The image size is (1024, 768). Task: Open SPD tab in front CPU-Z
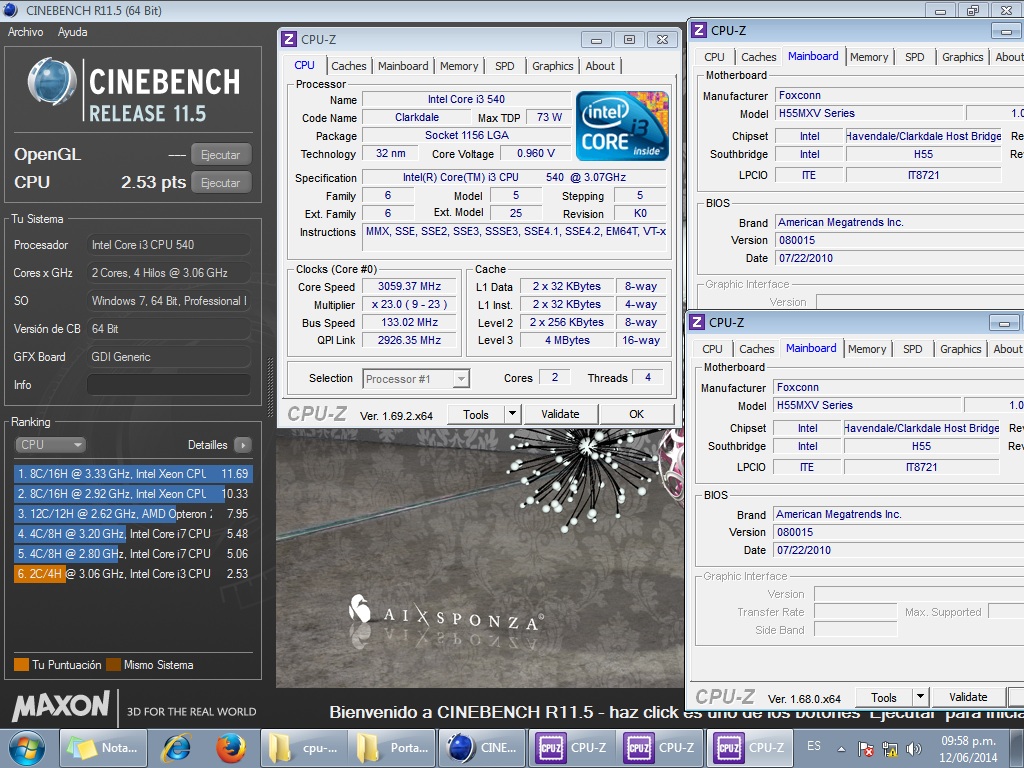pos(505,66)
